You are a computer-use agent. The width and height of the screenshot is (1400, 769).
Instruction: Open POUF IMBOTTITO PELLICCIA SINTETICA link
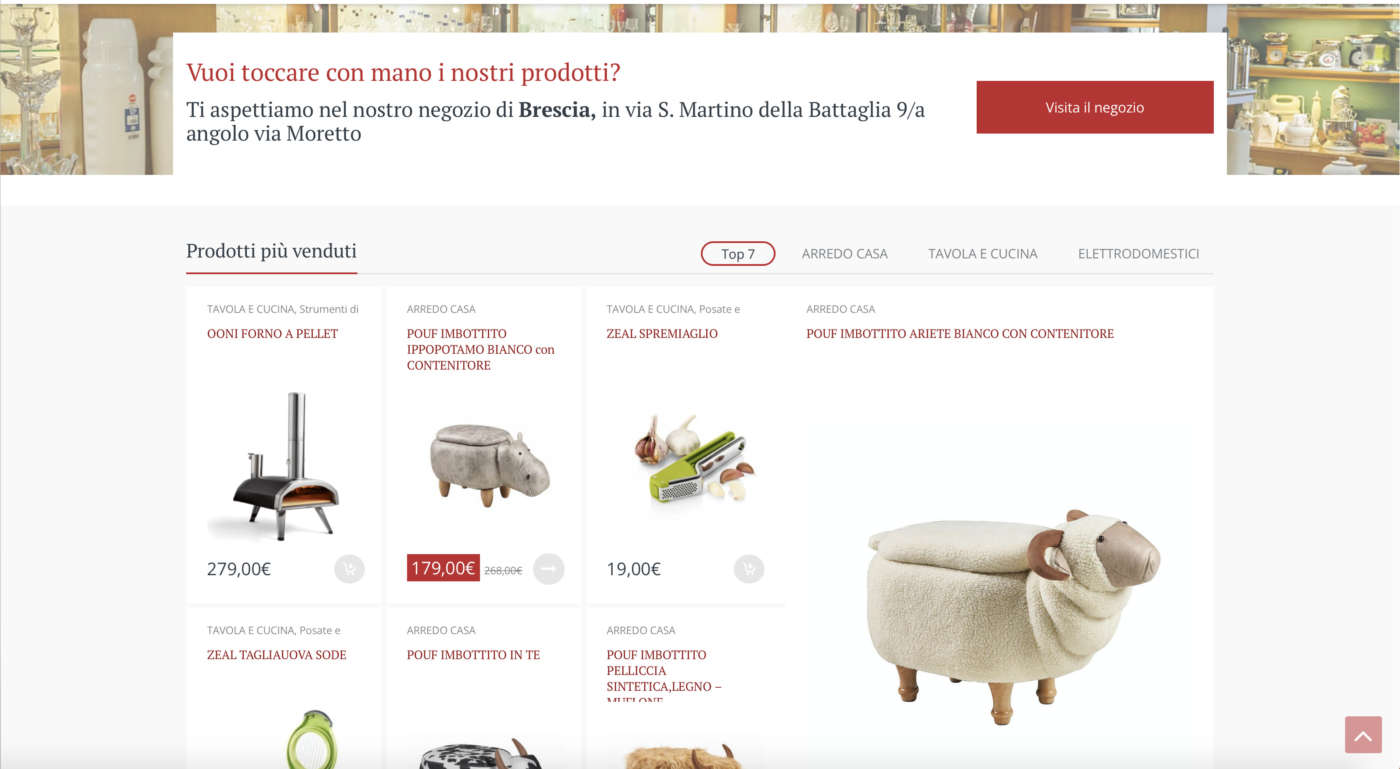coord(664,677)
